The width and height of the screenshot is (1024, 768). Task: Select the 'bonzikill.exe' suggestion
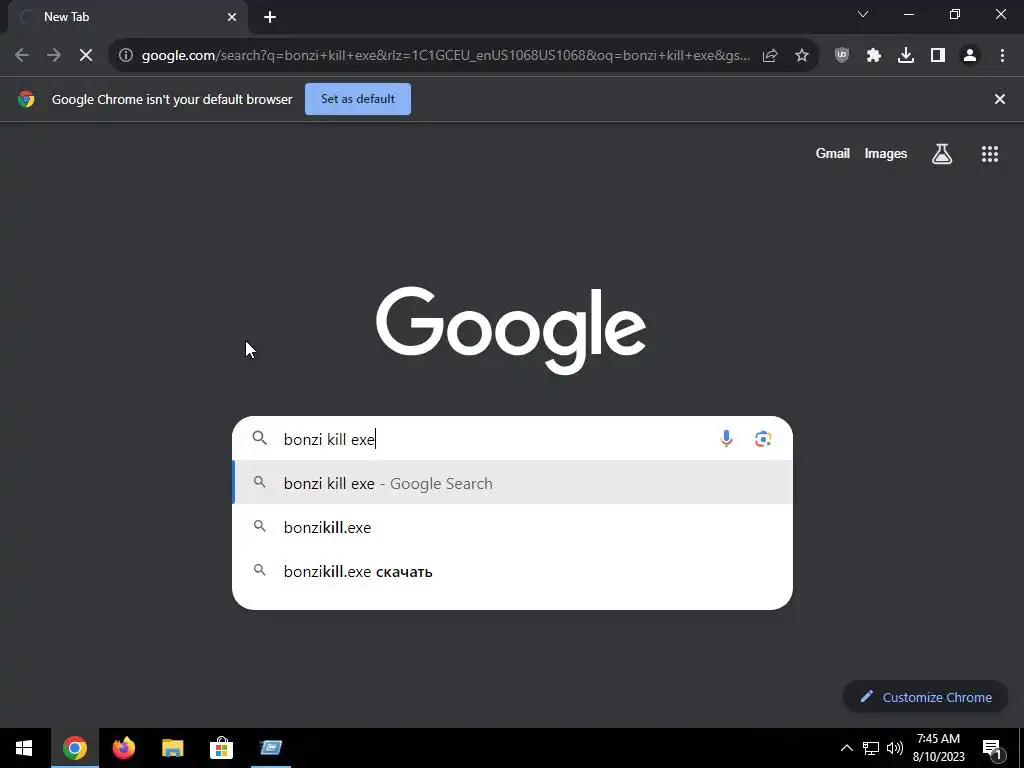click(x=513, y=527)
